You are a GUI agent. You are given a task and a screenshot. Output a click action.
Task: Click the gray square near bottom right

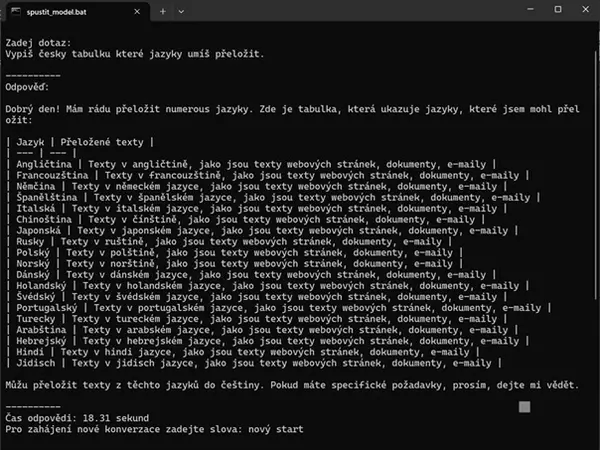[x=525, y=407]
